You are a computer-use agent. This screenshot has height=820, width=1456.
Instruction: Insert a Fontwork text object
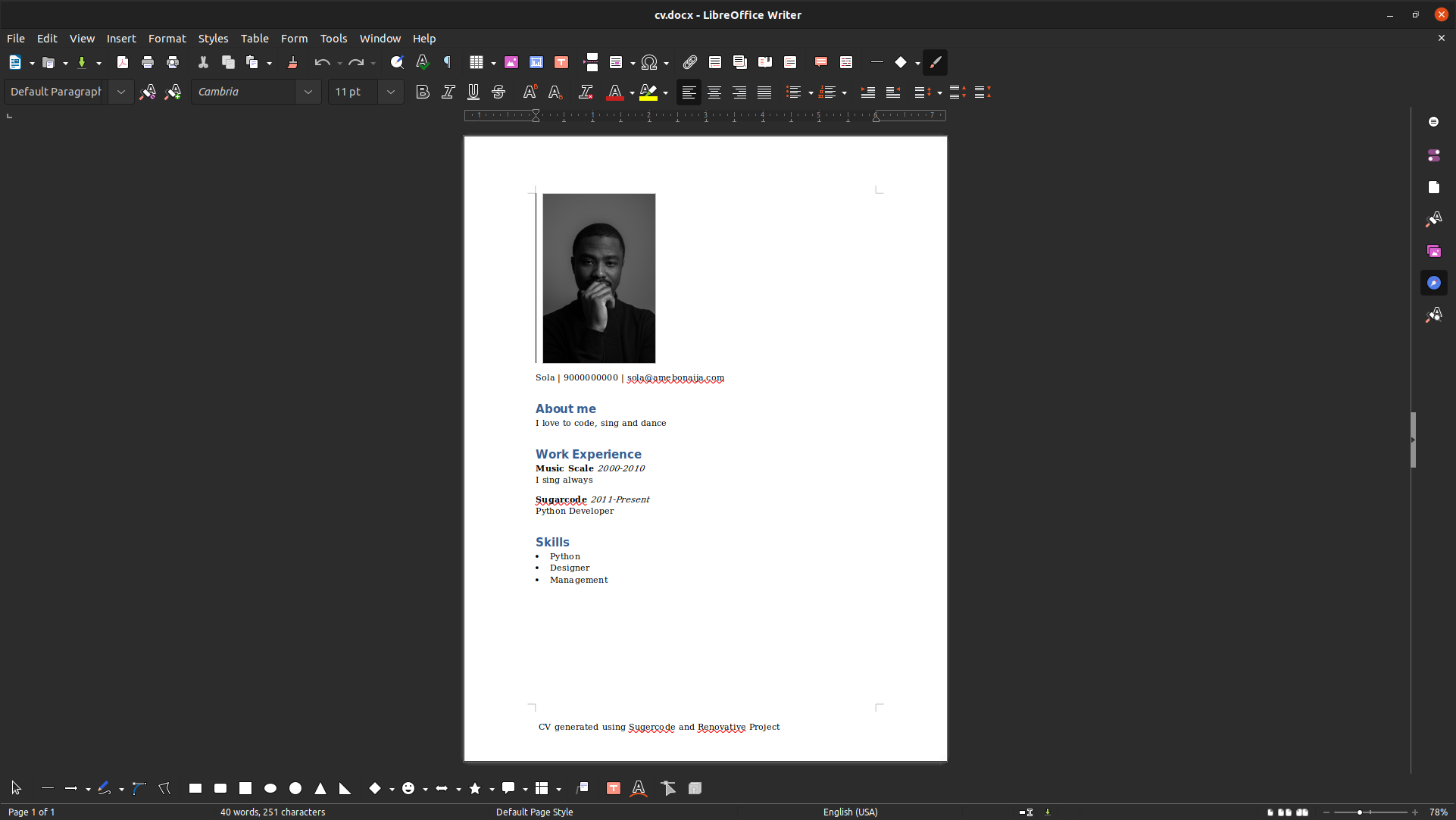point(639,788)
